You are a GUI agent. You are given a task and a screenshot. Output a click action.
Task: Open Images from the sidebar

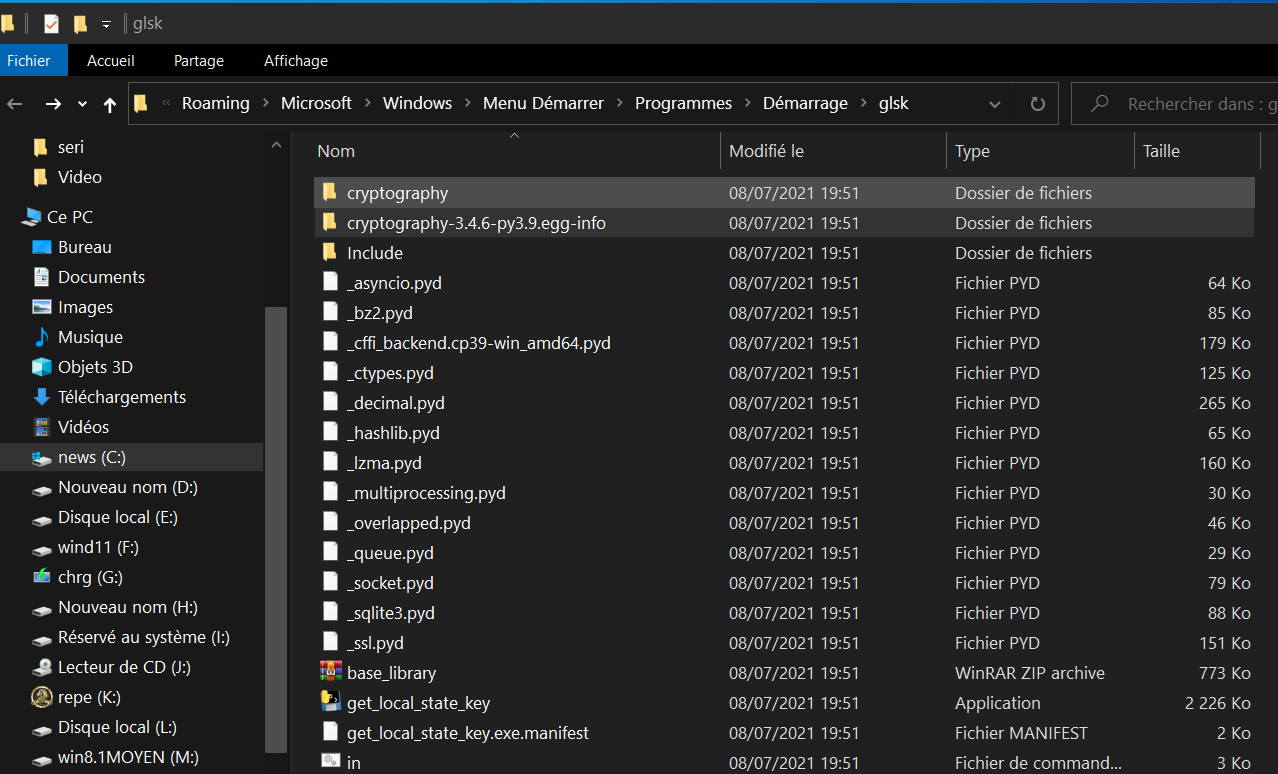coord(85,307)
